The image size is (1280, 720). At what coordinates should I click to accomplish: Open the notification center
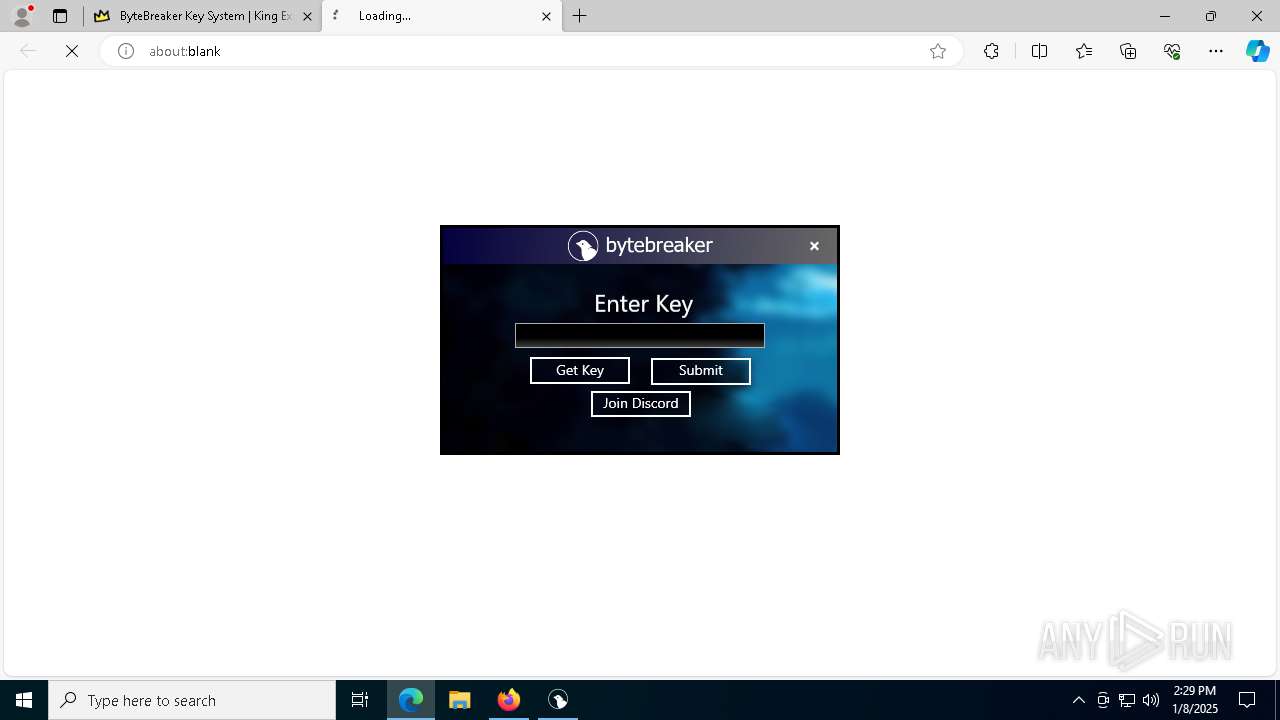click(x=1248, y=700)
